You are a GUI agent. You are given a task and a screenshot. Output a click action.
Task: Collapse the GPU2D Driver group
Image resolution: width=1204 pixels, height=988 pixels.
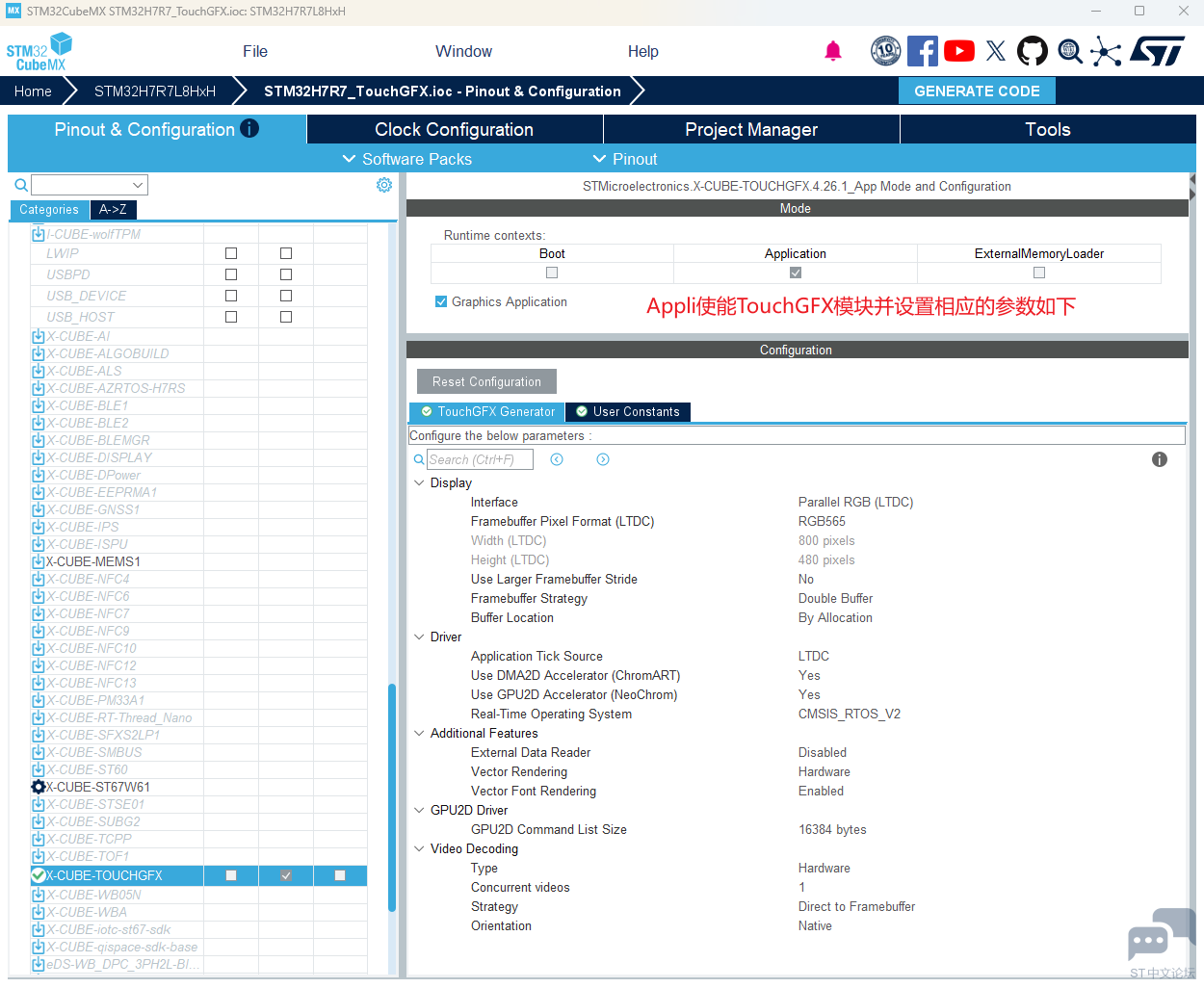click(419, 810)
